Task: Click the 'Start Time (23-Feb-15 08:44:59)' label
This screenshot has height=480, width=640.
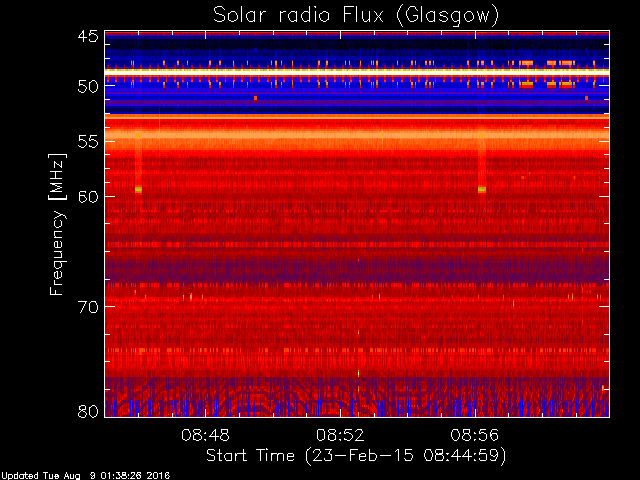Action: tap(356, 456)
